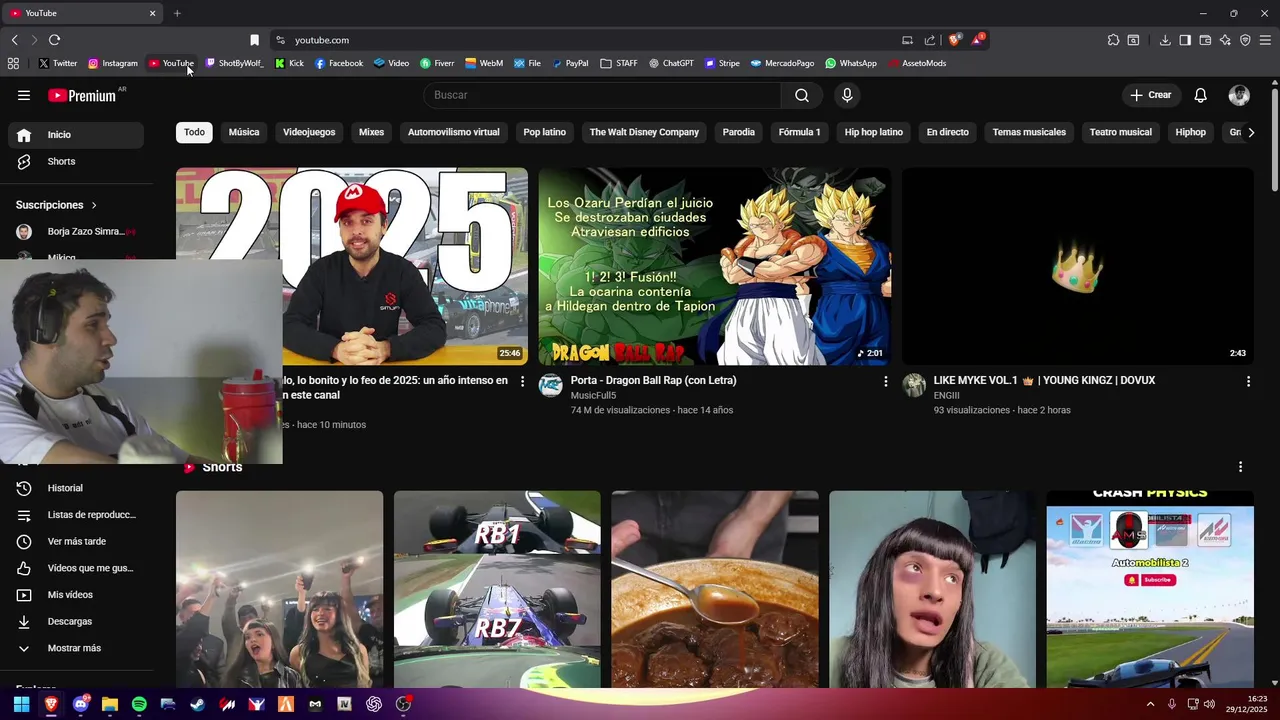Open the Crash Physics Automobilista 2 Short
Image resolution: width=1280 pixels, height=720 pixels.
(1150, 589)
